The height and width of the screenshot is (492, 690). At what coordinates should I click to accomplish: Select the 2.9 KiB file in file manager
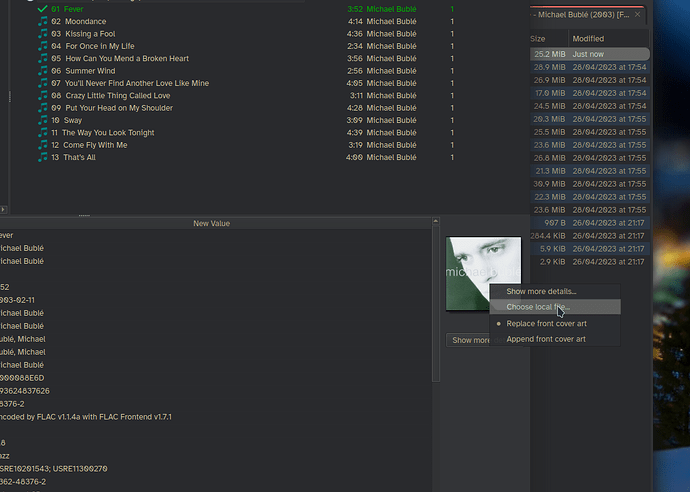(x=590, y=262)
